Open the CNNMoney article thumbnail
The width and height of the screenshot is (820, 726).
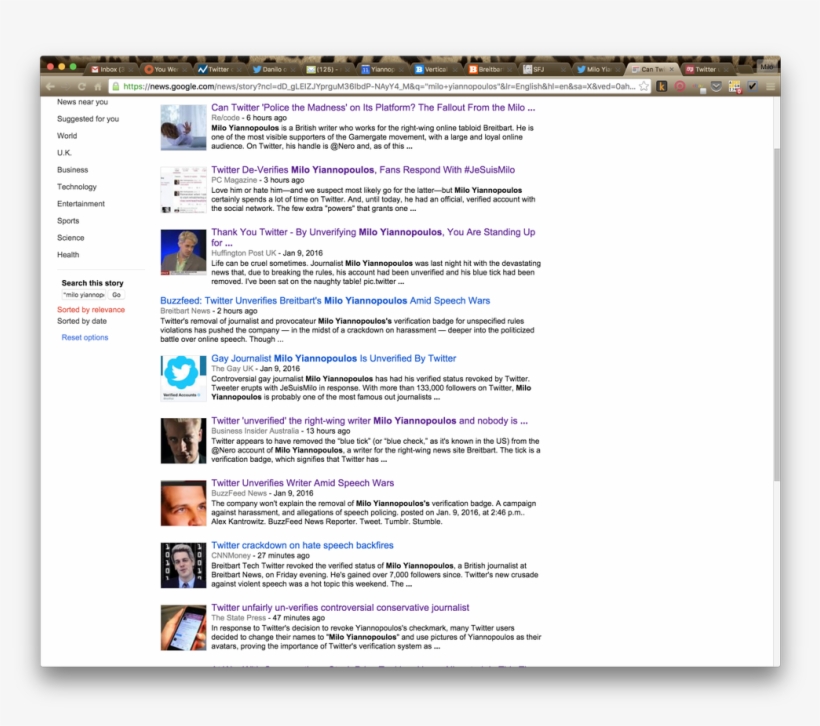coord(183,564)
